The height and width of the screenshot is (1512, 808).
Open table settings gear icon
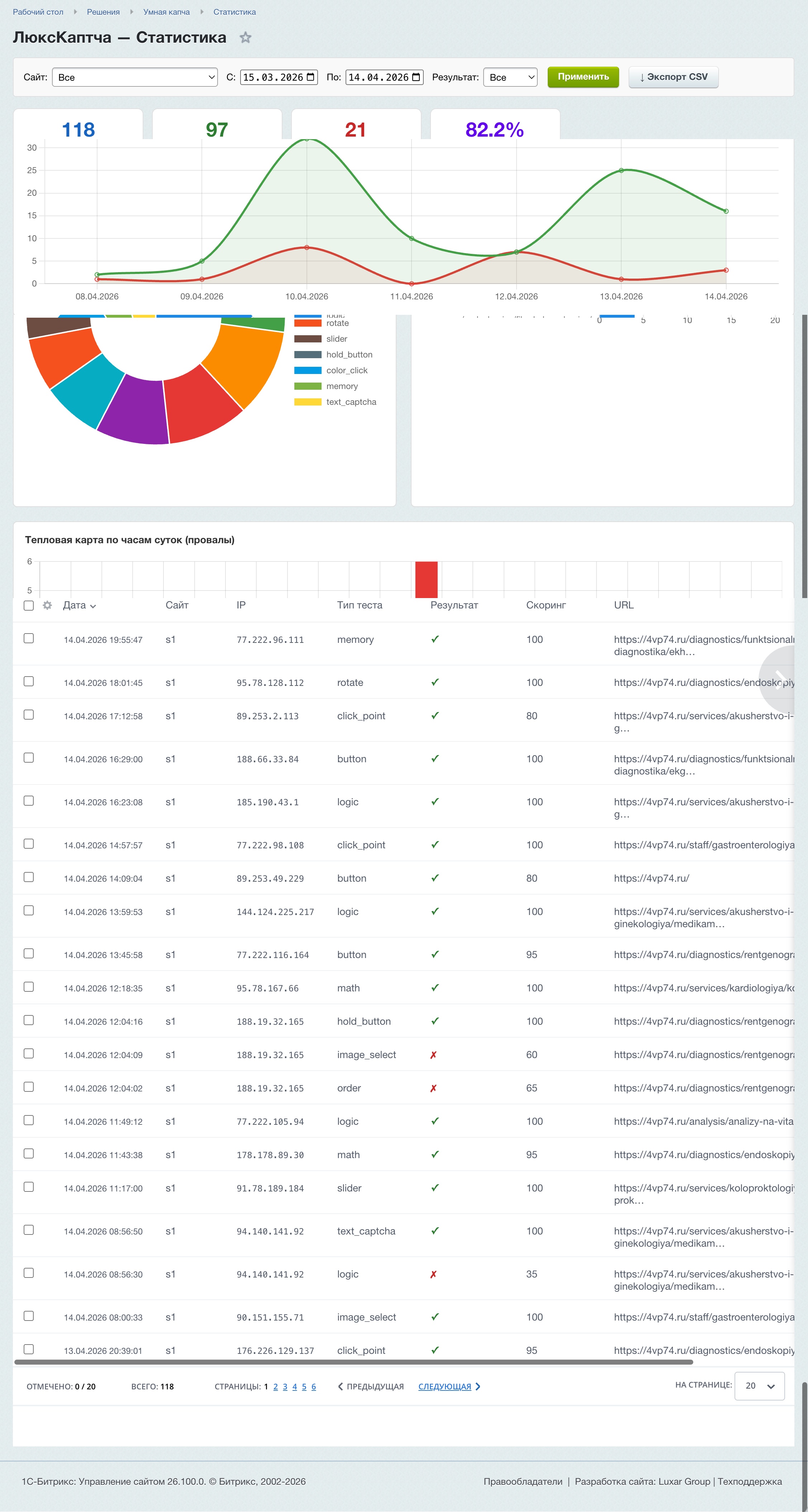[x=48, y=605]
